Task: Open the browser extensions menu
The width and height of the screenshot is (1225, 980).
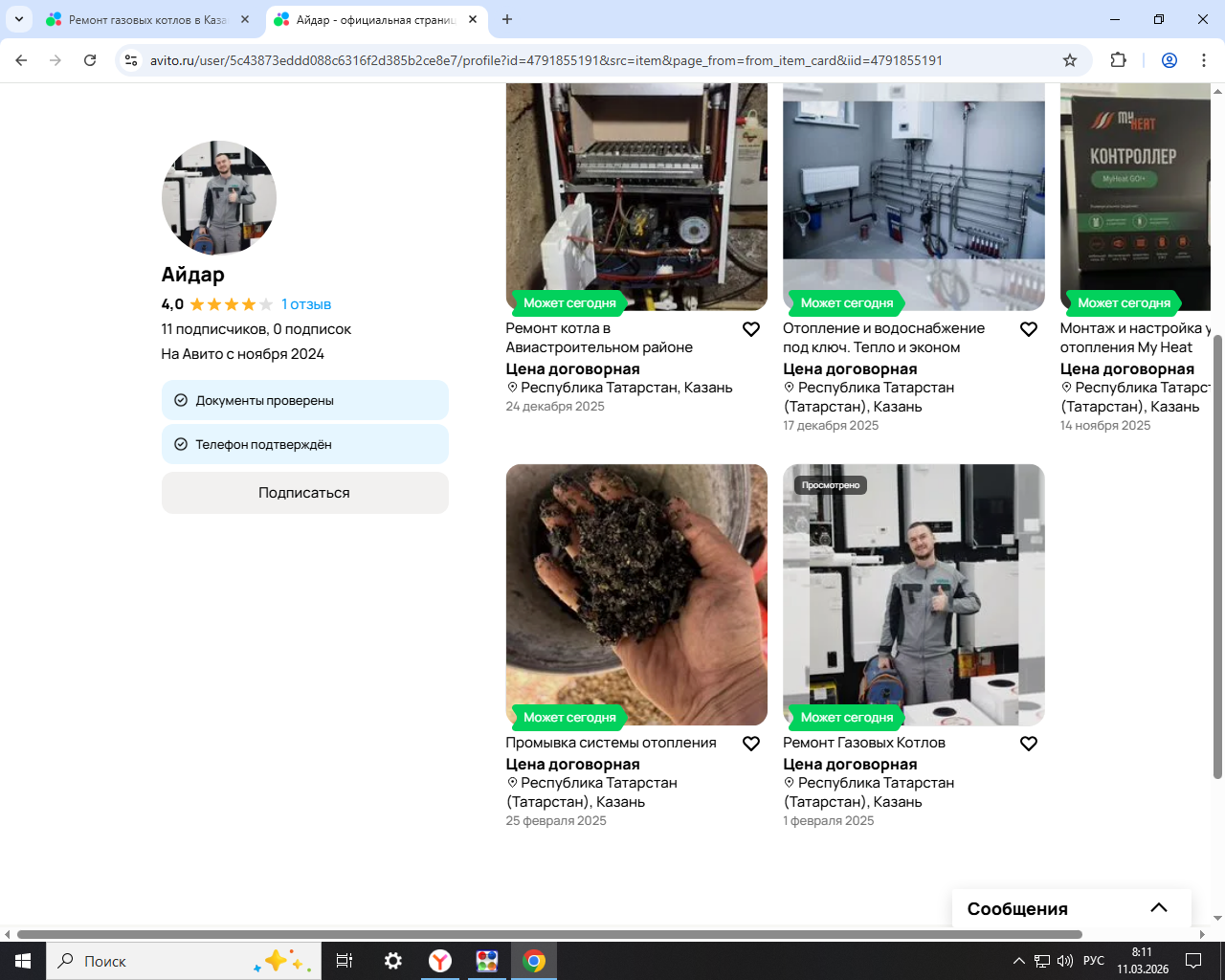Action: click(1118, 60)
